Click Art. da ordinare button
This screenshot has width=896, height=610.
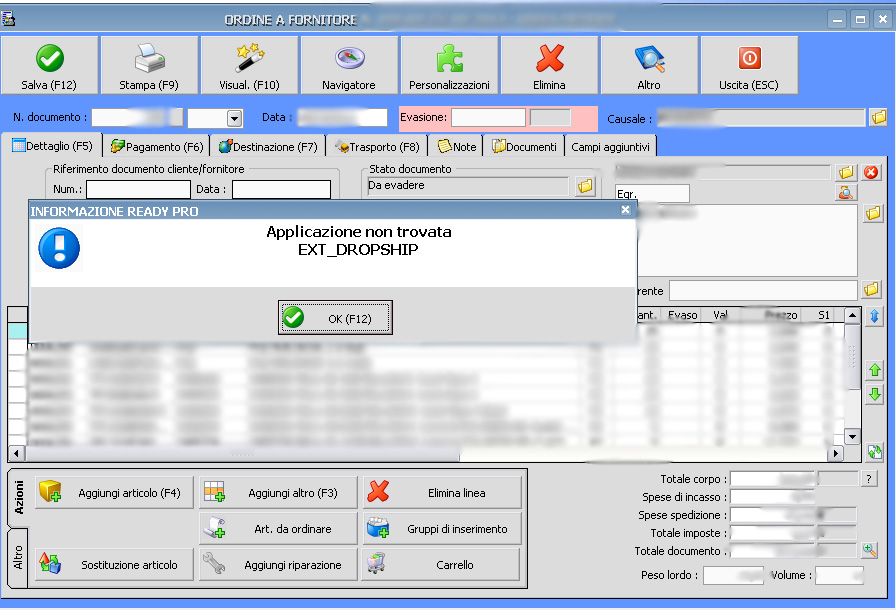278,529
